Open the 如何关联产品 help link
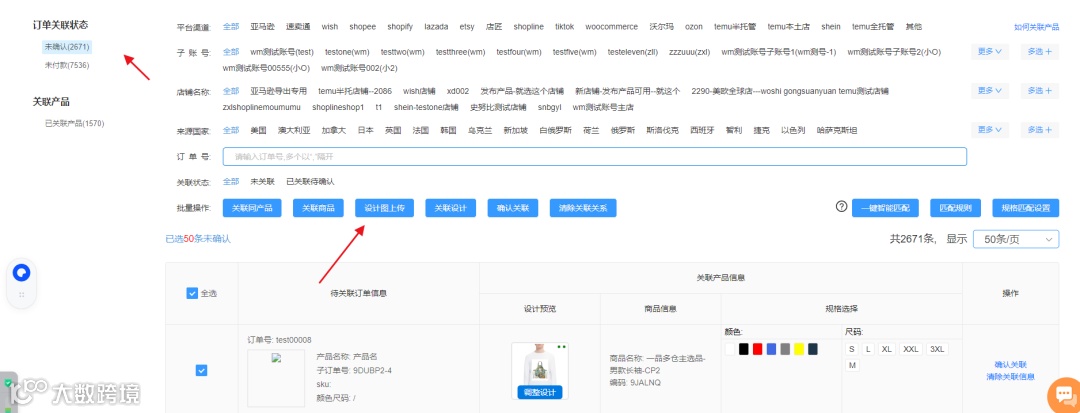 tap(1037, 27)
